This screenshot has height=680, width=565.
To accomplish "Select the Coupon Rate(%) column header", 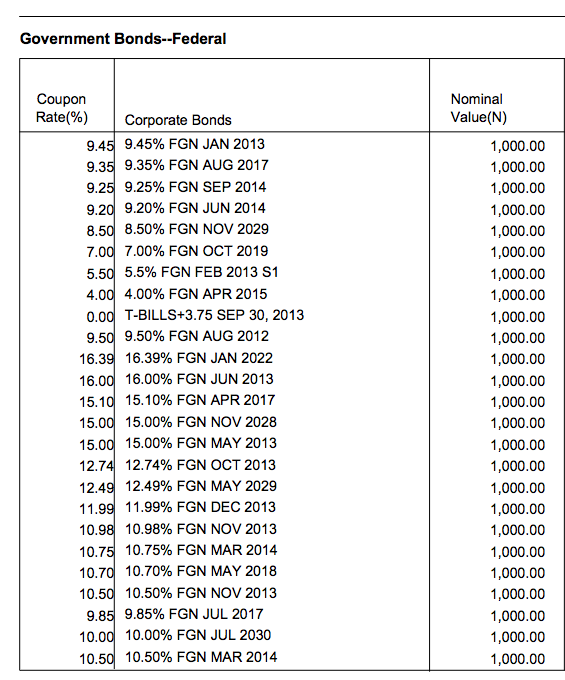I will click(x=62, y=108).
